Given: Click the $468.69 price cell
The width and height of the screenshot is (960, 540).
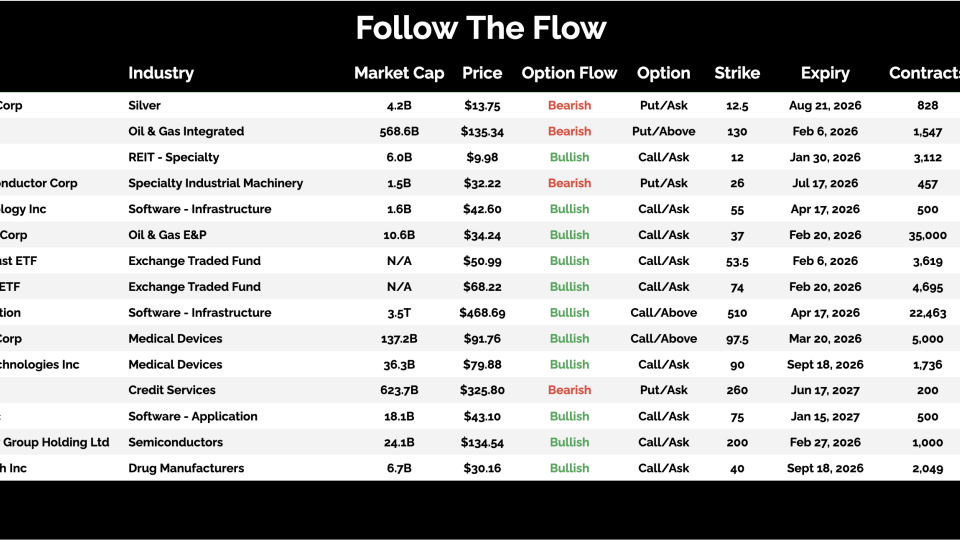Looking at the screenshot, I should [x=482, y=313].
